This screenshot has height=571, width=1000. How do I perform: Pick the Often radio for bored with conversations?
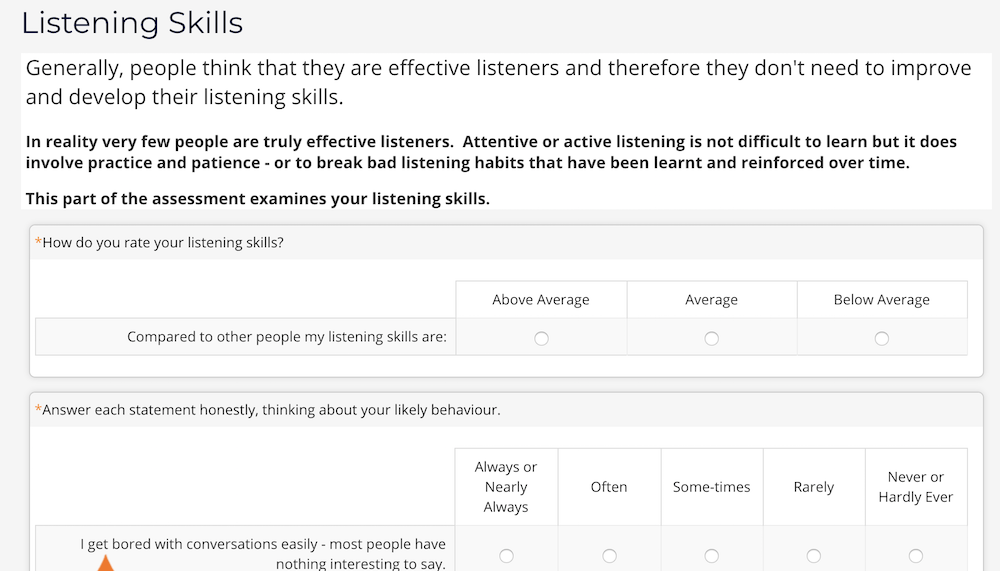tap(609, 556)
